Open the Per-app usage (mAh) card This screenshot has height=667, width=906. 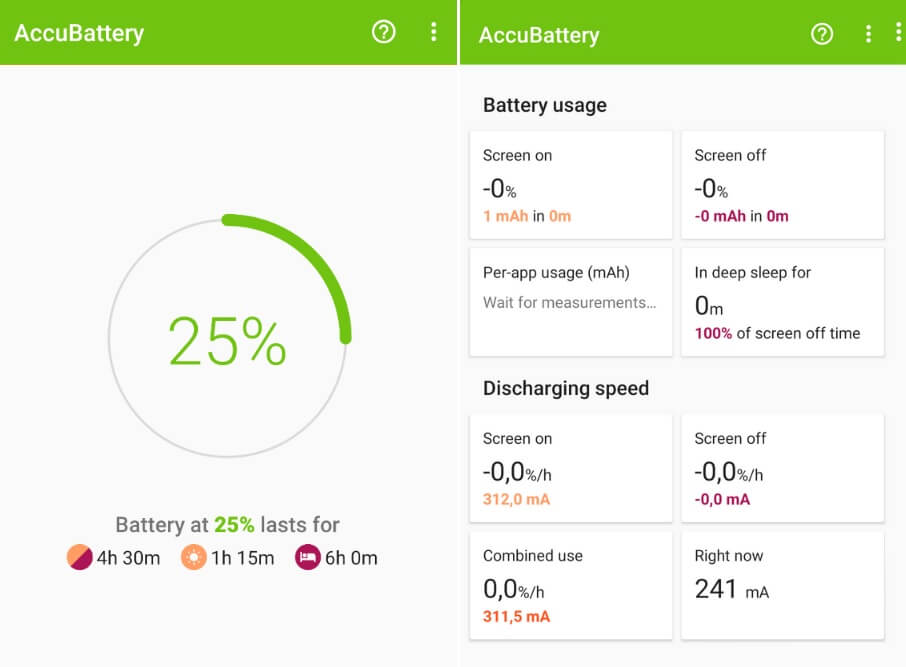coord(571,302)
